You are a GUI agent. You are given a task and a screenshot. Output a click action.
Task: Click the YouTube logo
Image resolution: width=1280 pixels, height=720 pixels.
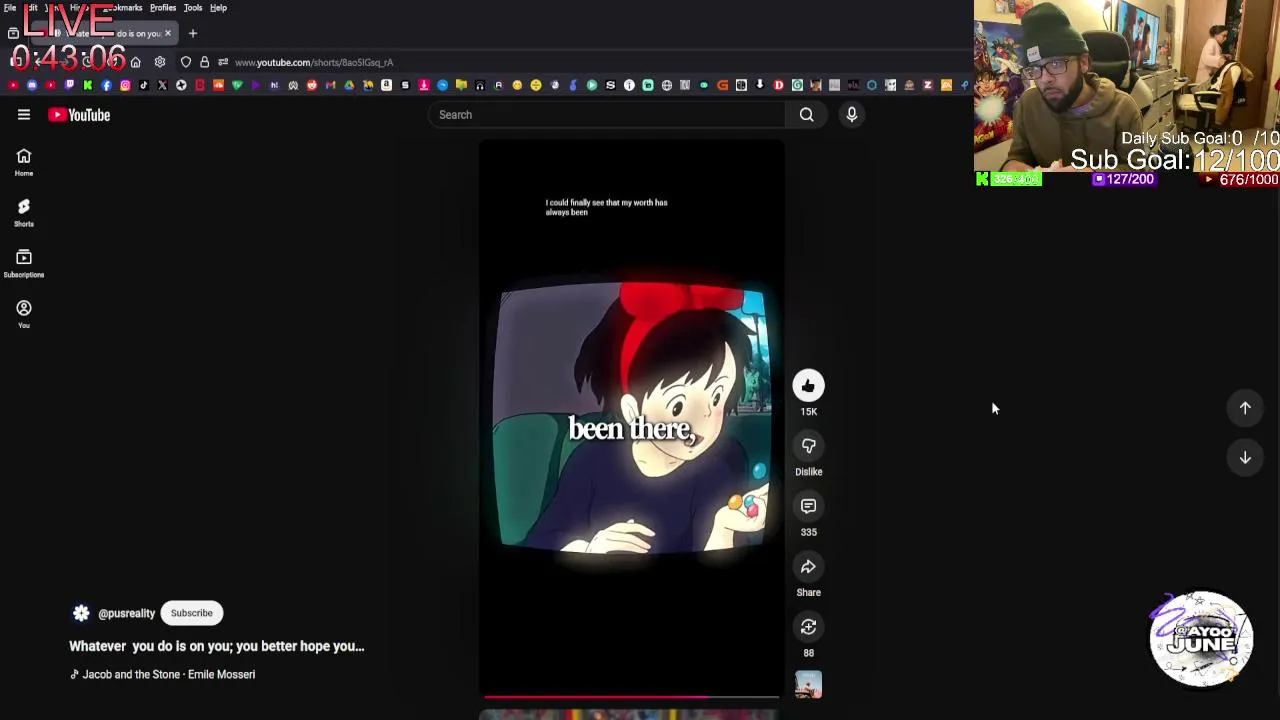pos(79,115)
